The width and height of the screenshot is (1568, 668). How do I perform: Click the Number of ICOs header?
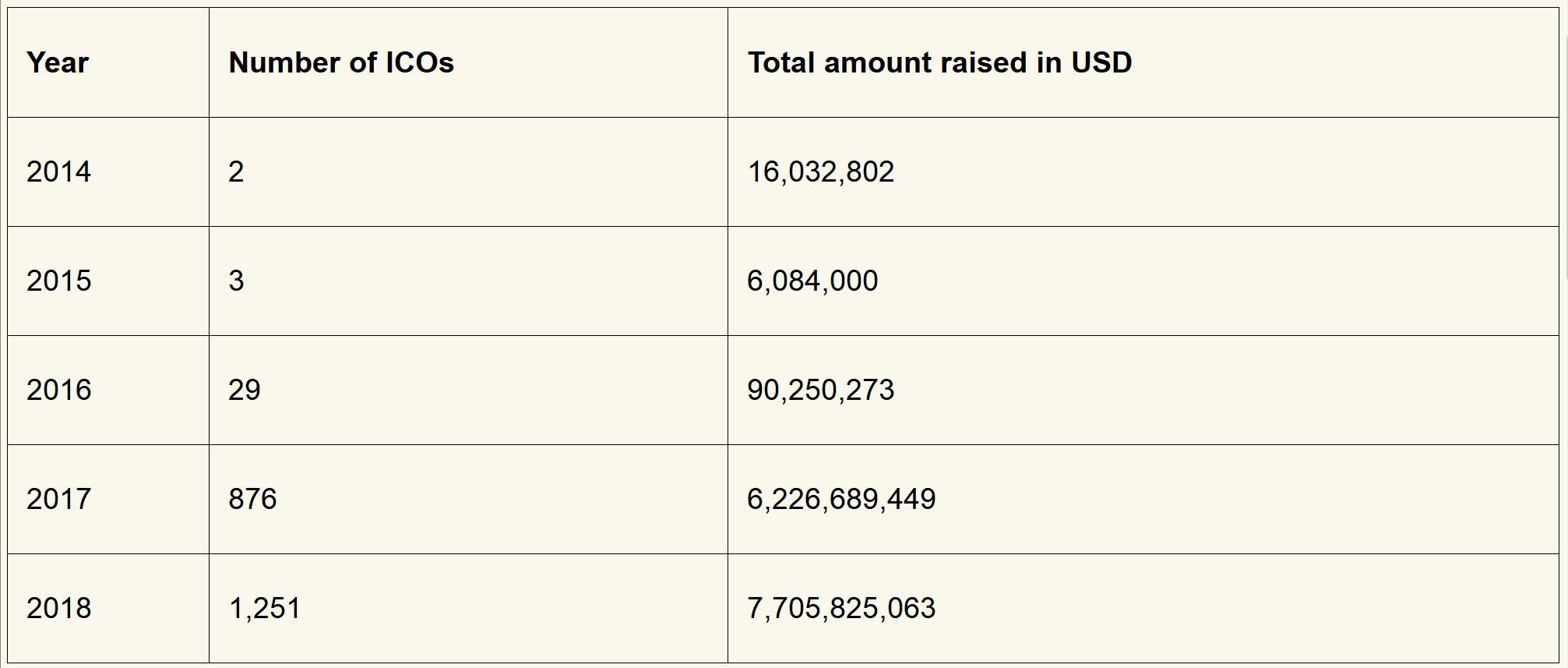[x=340, y=62]
